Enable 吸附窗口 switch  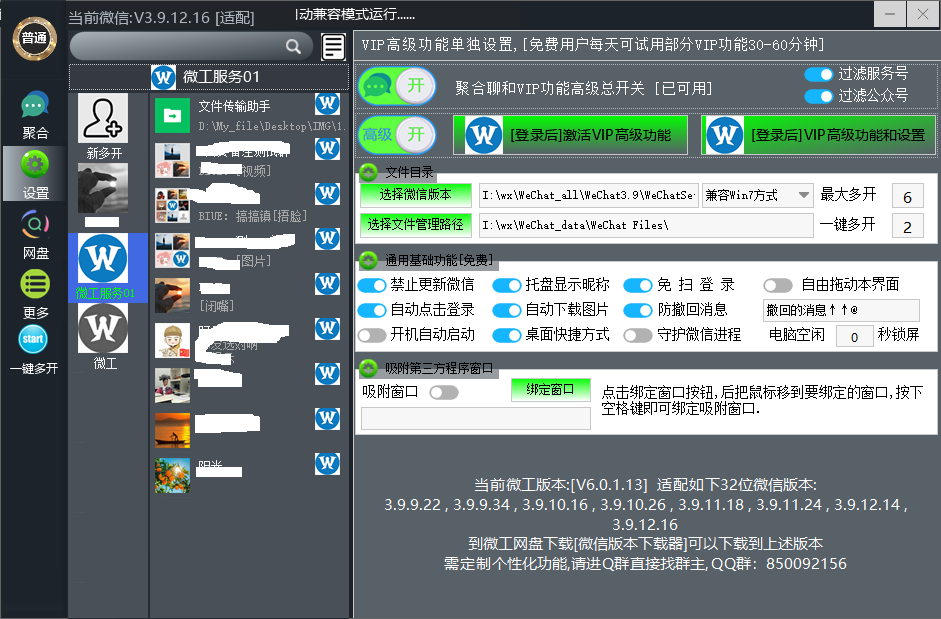[444, 393]
